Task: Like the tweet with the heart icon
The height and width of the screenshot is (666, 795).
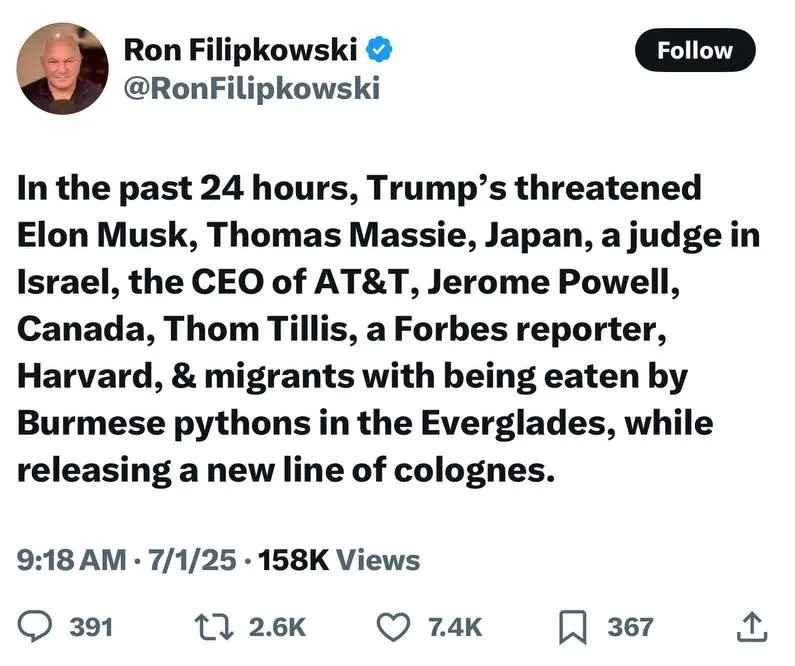Action: (394, 627)
